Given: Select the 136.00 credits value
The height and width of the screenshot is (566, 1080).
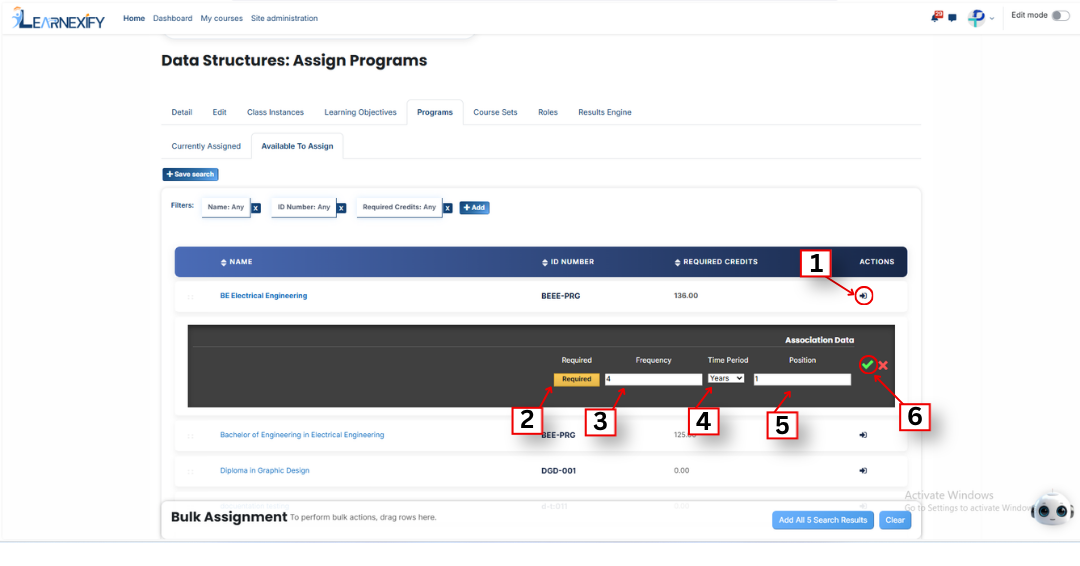Looking at the screenshot, I should (x=686, y=295).
